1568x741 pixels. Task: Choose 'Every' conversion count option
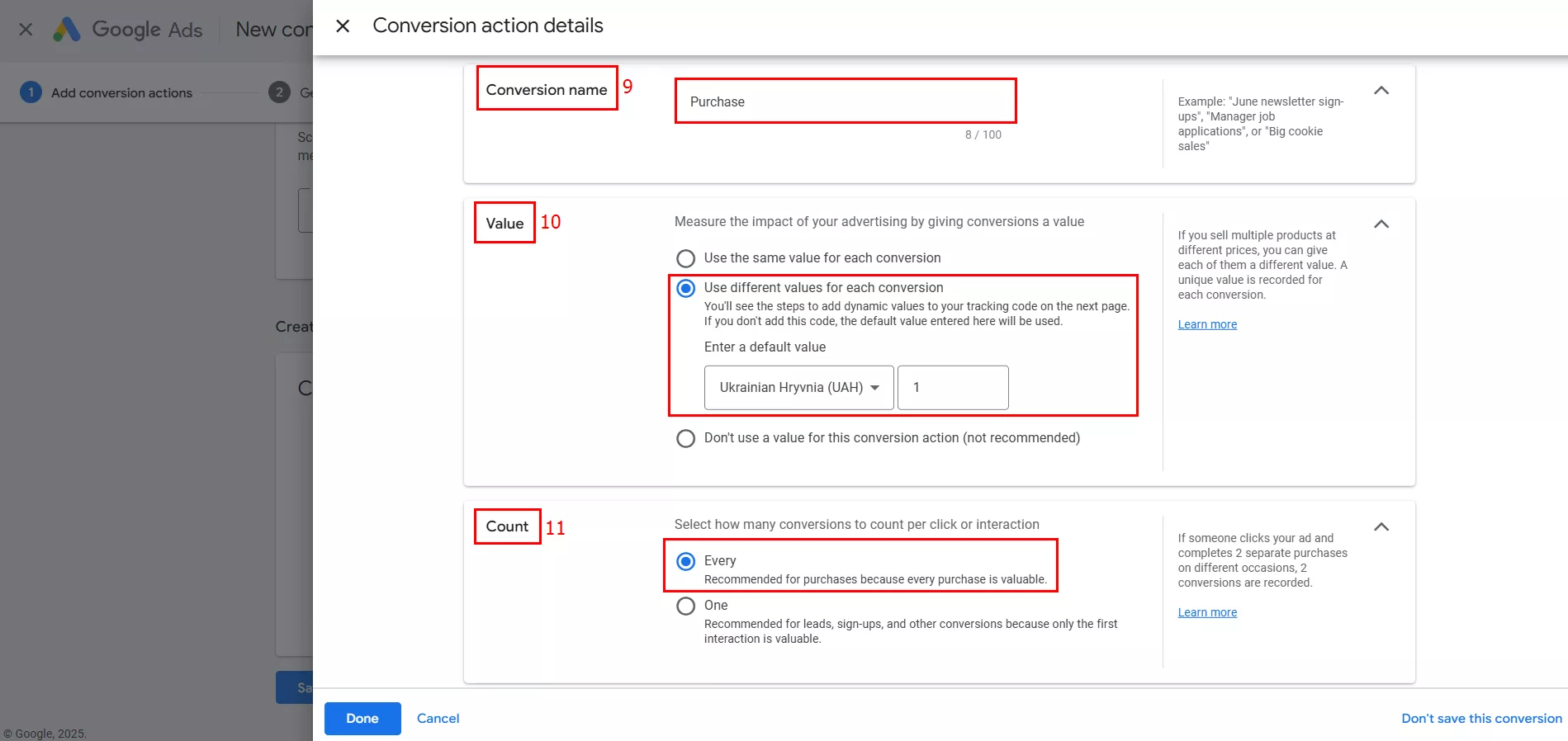(685, 562)
